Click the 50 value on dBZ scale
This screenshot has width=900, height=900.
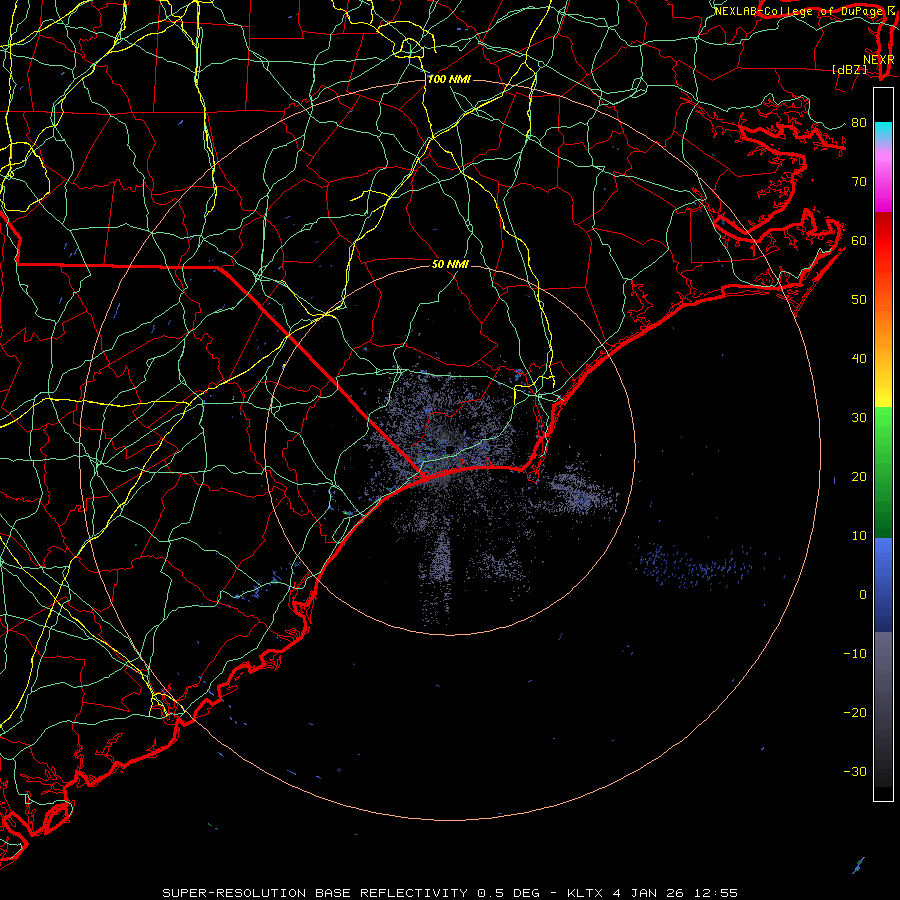(x=859, y=300)
